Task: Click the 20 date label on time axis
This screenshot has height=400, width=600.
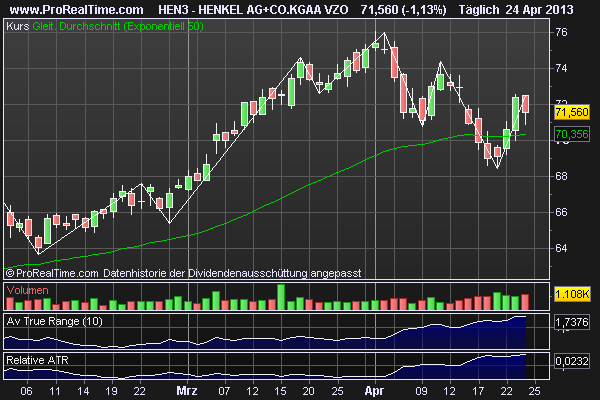Action: [308, 391]
